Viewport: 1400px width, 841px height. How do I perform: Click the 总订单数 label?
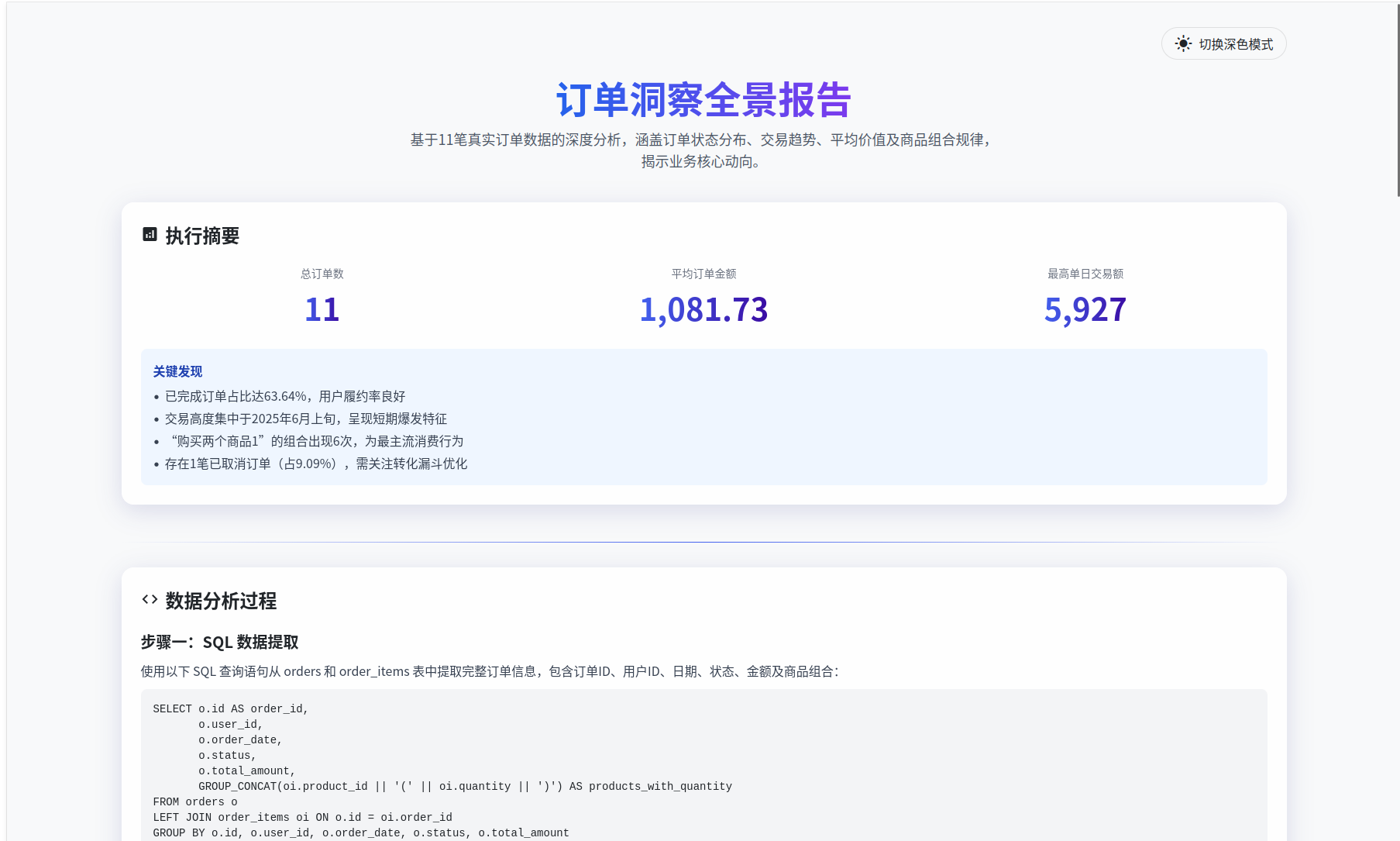pyautogui.click(x=322, y=274)
